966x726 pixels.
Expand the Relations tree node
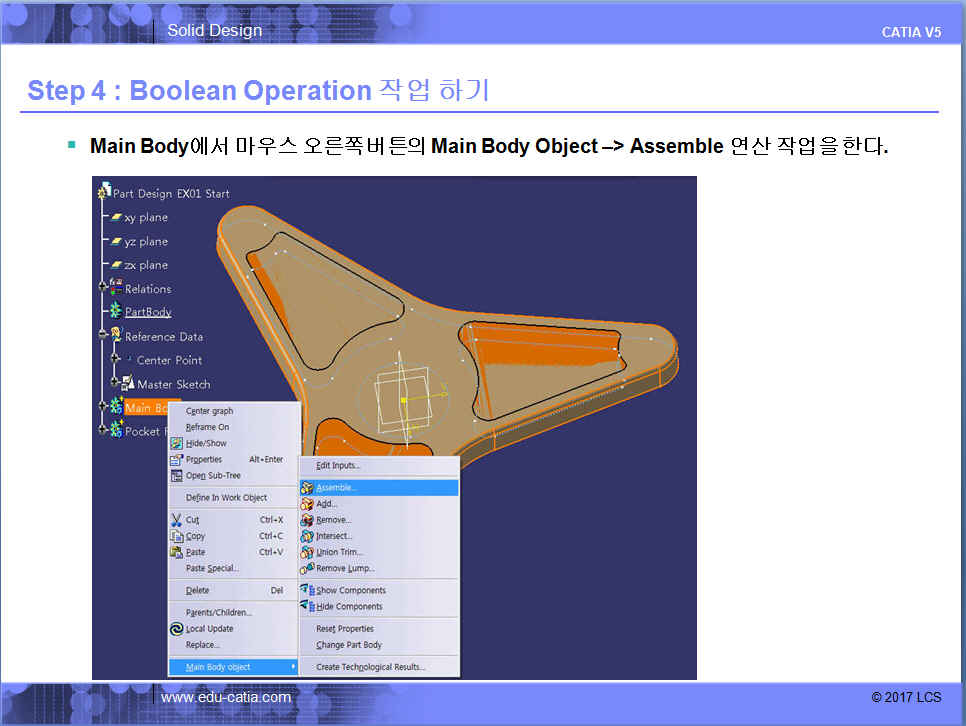point(102,289)
